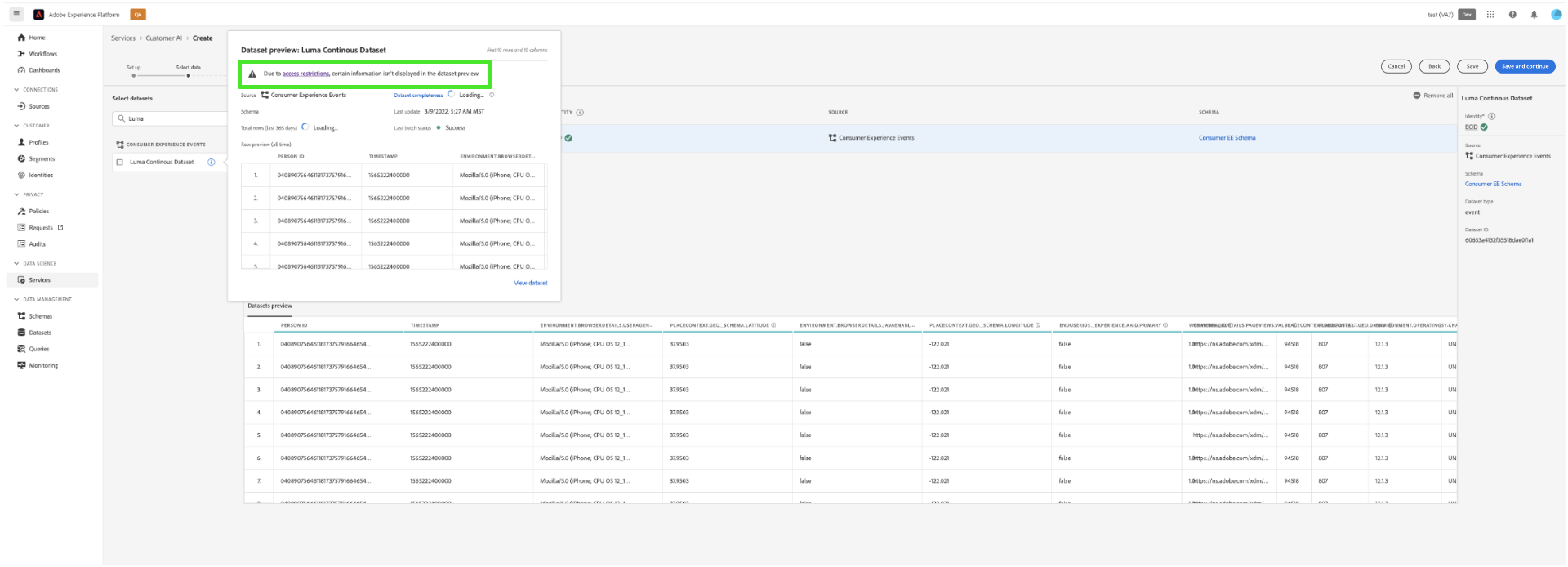This screenshot has height=567, width=1568.
Task: Click the Monitoring icon in sidebar
Action: tap(21, 365)
